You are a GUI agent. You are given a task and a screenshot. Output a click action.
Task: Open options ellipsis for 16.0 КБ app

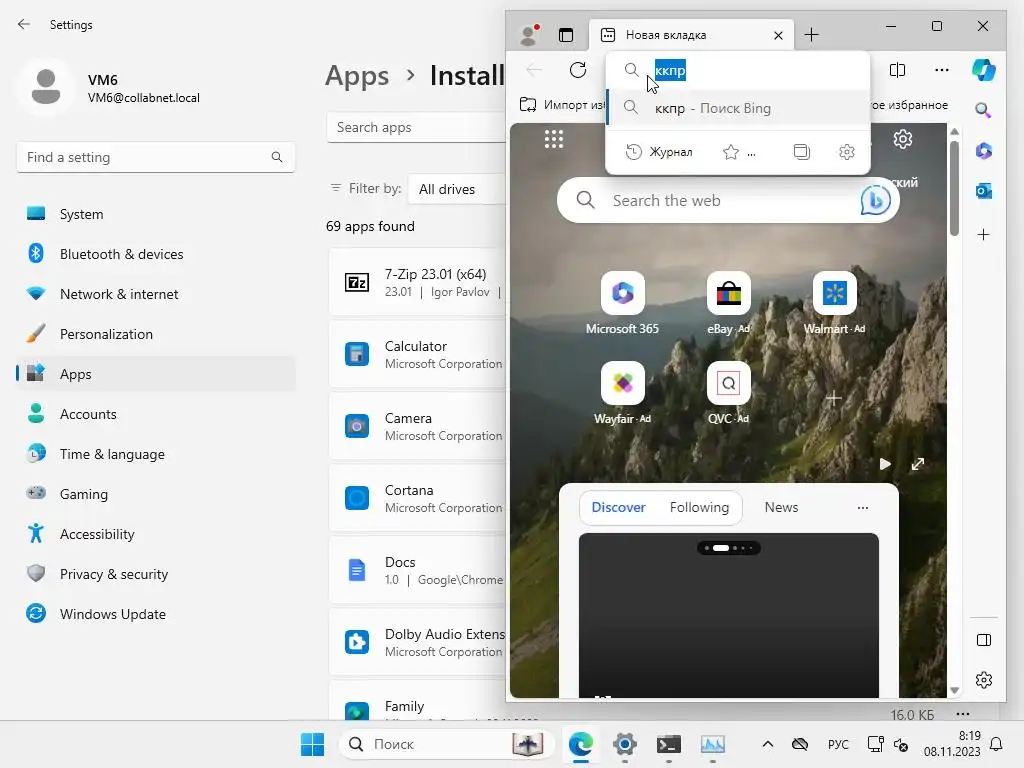point(963,714)
